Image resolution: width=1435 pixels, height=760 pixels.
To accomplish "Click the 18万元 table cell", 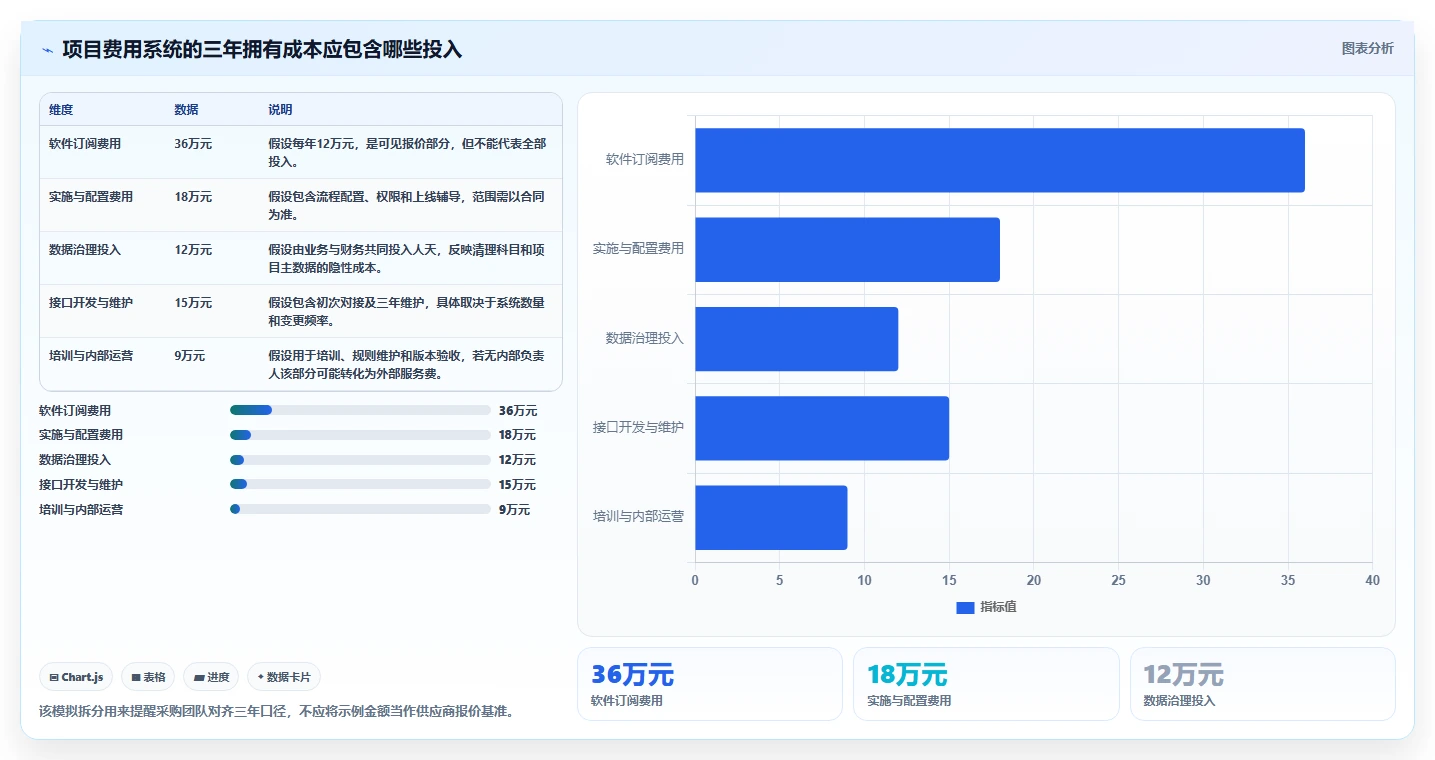I will pos(193,197).
